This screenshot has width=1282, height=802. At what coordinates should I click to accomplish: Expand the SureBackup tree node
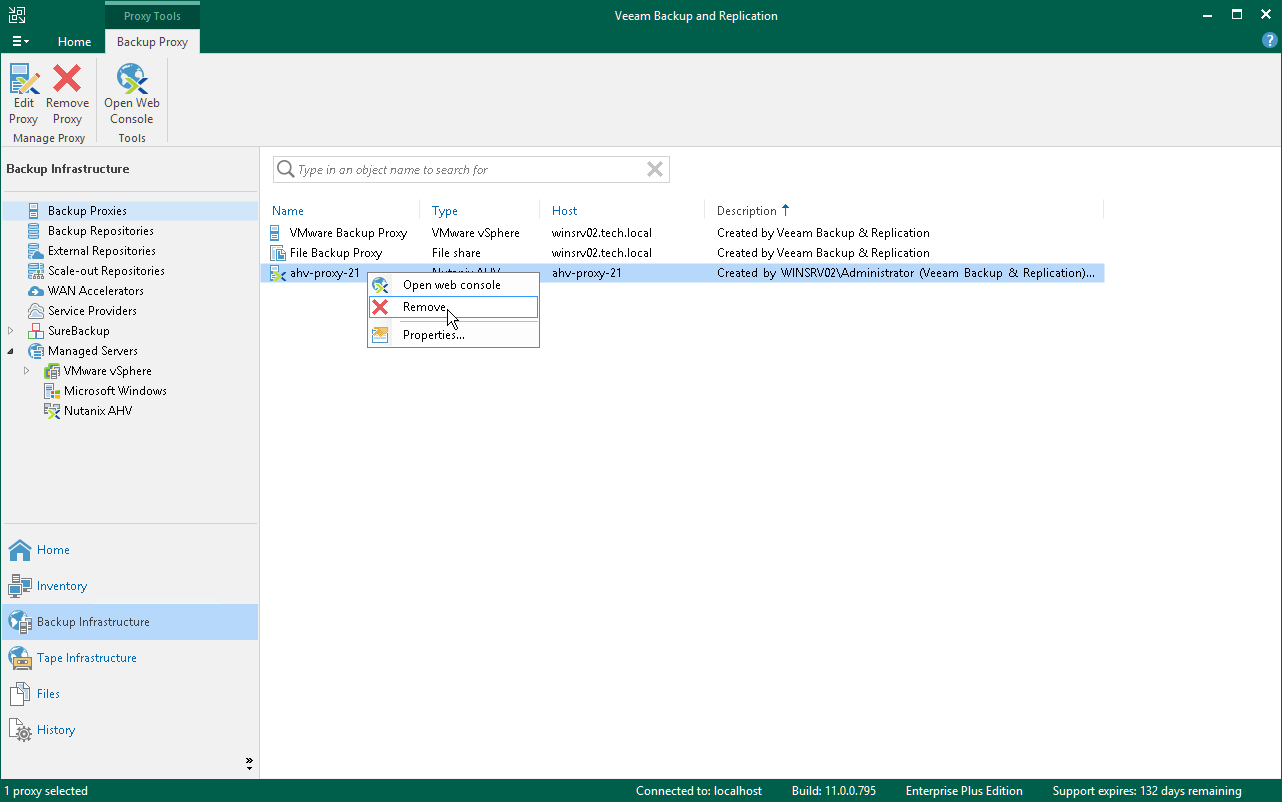[x=11, y=331]
